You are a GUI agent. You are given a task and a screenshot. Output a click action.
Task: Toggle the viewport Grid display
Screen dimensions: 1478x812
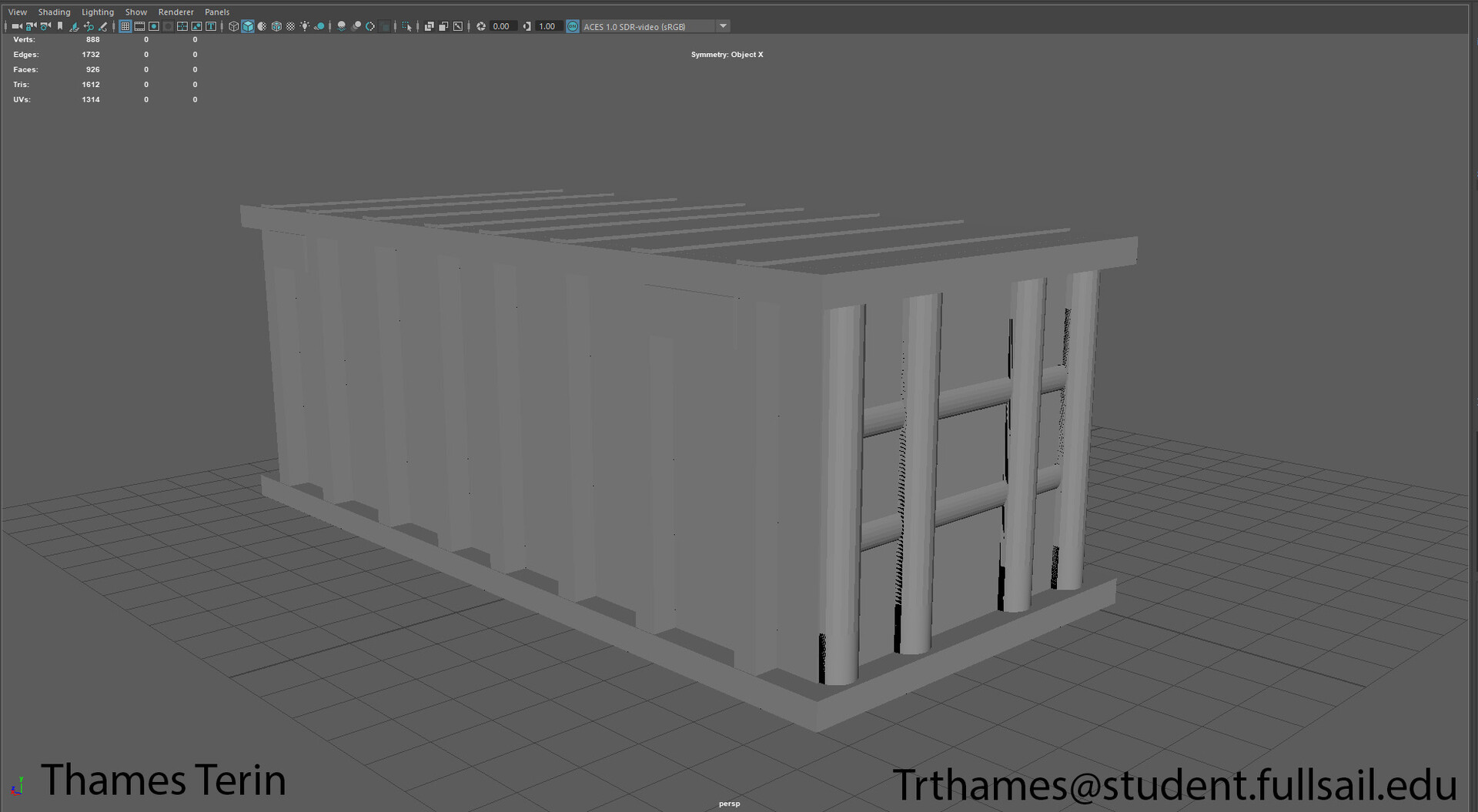click(125, 26)
